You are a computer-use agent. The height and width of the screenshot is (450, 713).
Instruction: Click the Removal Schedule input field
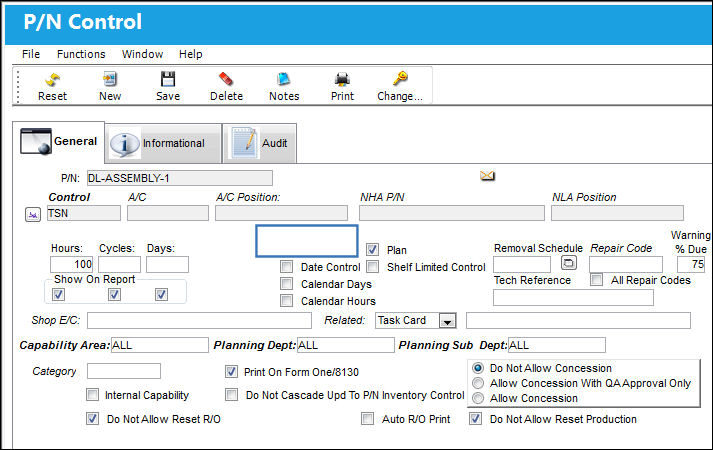tap(522, 264)
